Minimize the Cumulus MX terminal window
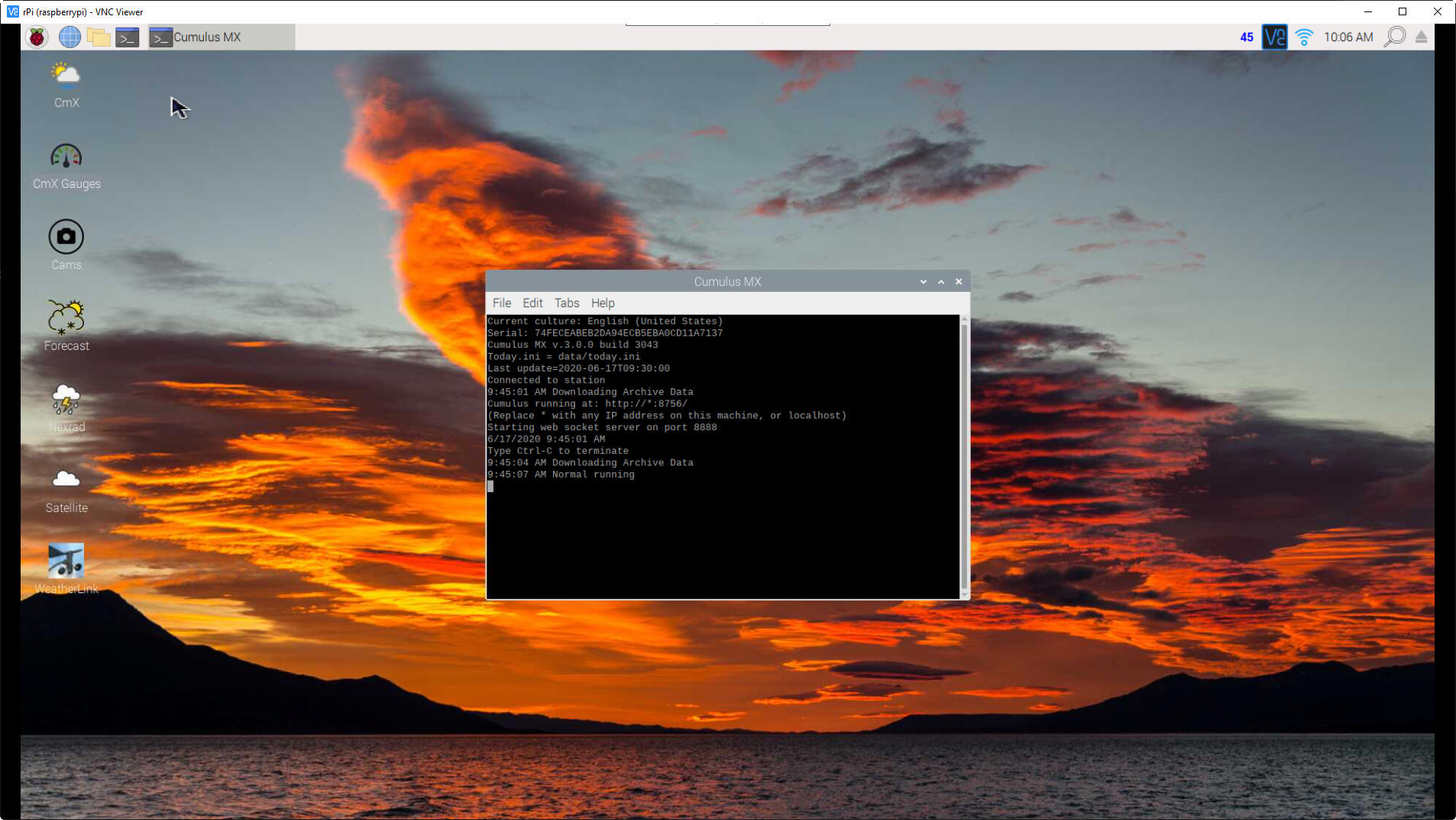 click(924, 282)
